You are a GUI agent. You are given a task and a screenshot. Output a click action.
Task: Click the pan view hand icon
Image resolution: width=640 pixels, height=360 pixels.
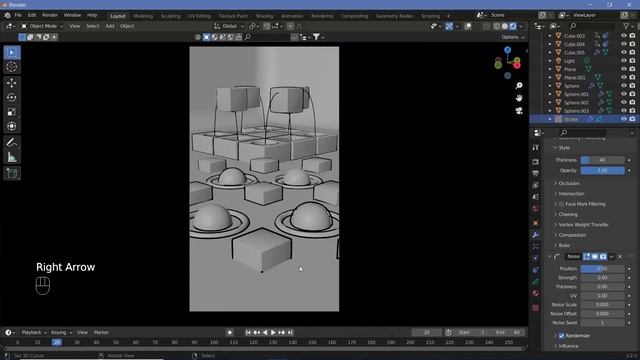coord(519,98)
